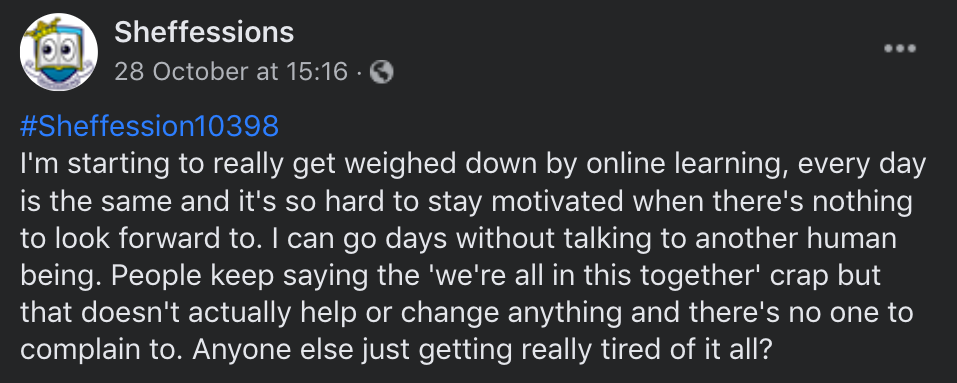
Task: Click the line beginning "being. People keep saying"
Action: [451, 276]
